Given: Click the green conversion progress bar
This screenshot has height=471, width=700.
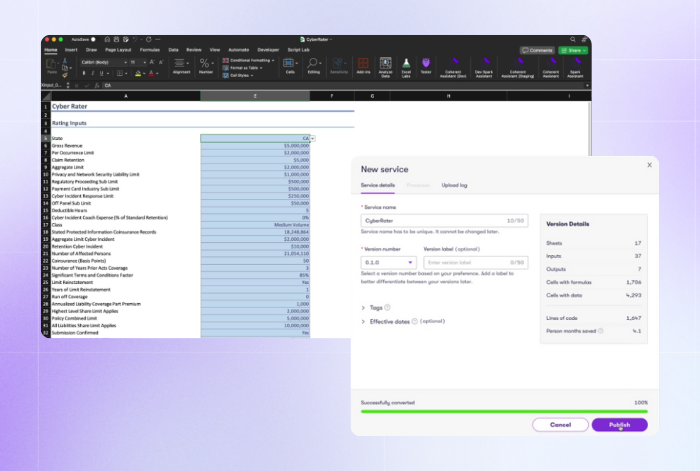Looking at the screenshot, I should pyautogui.click(x=504, y=411).
